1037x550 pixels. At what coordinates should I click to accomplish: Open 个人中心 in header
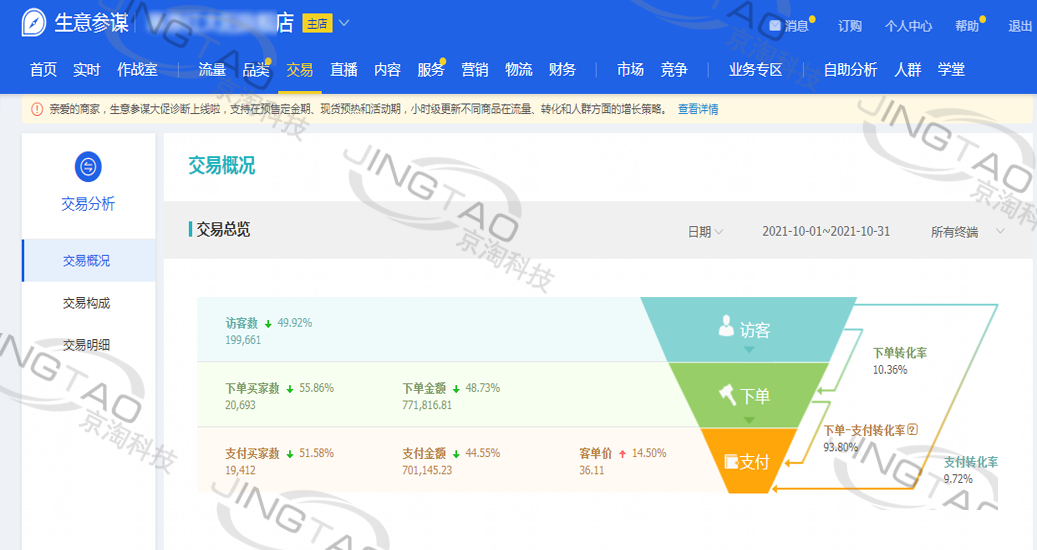click(909, 26)
